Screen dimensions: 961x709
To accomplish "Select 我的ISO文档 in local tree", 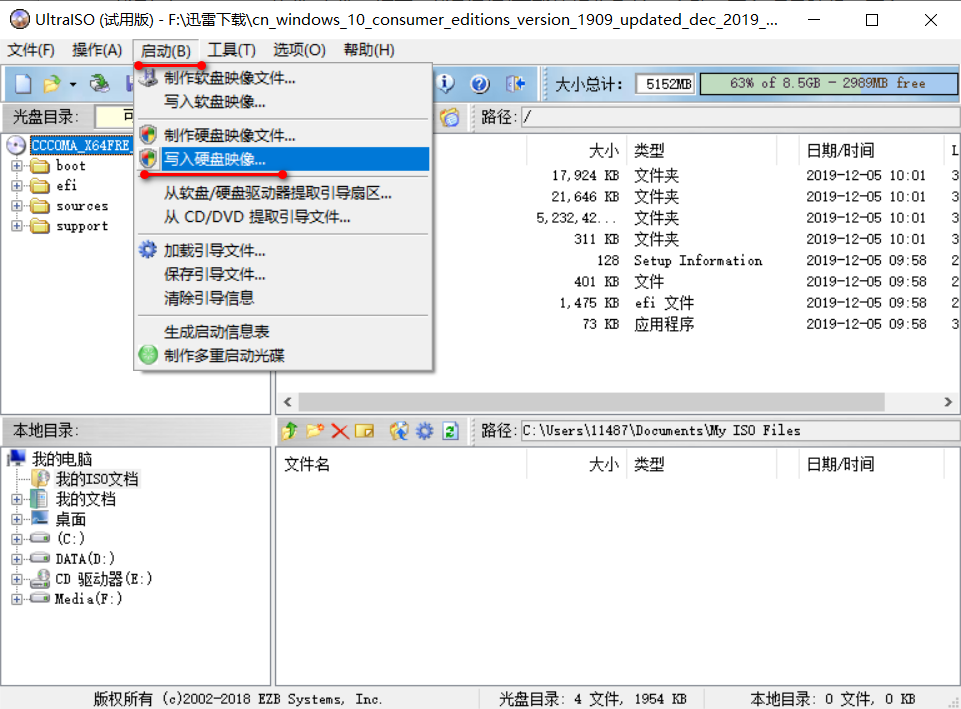I will pyautogui.click(x=97, y=479).
